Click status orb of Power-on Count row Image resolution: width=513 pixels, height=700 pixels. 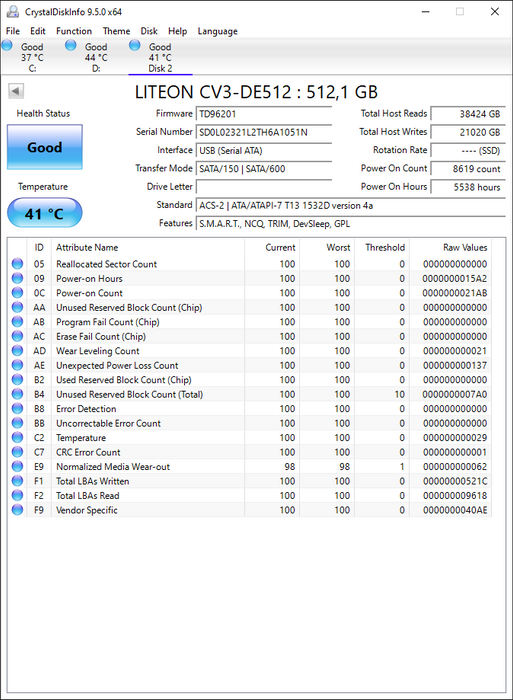[17, 292]
